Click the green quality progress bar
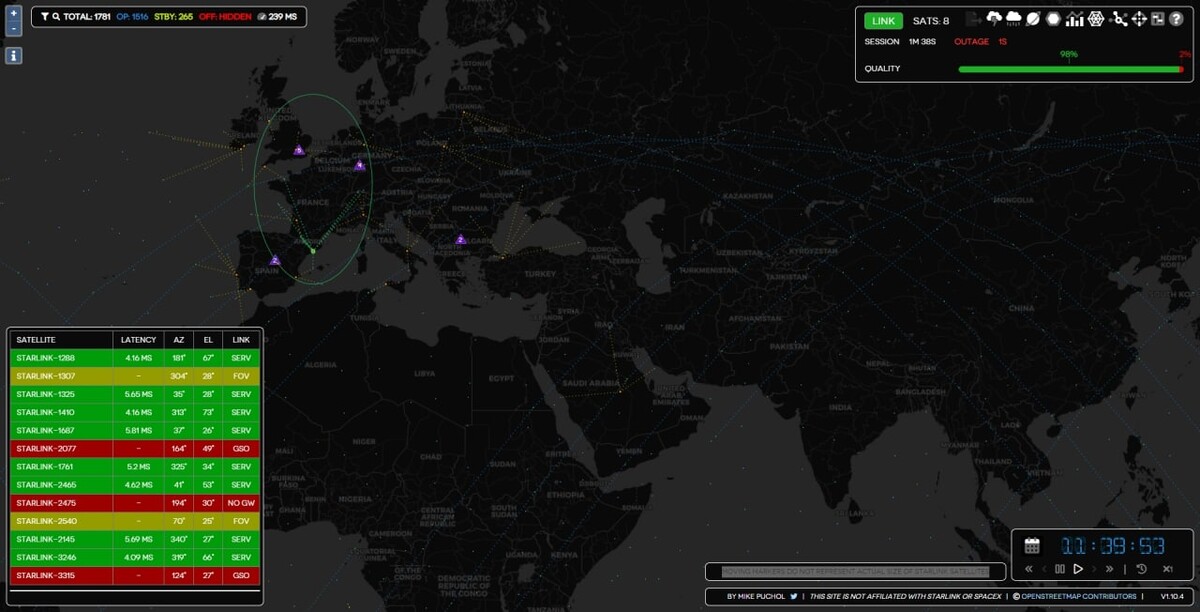The width and height of the screenshot is (1200, 612). coord(1069,69)
